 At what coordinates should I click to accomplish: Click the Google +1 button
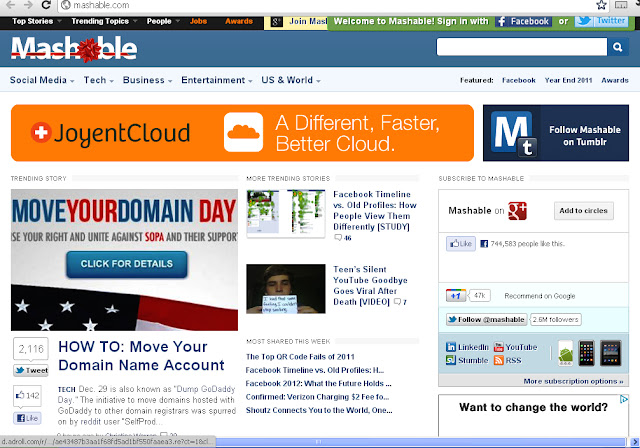tap(456, 295)
